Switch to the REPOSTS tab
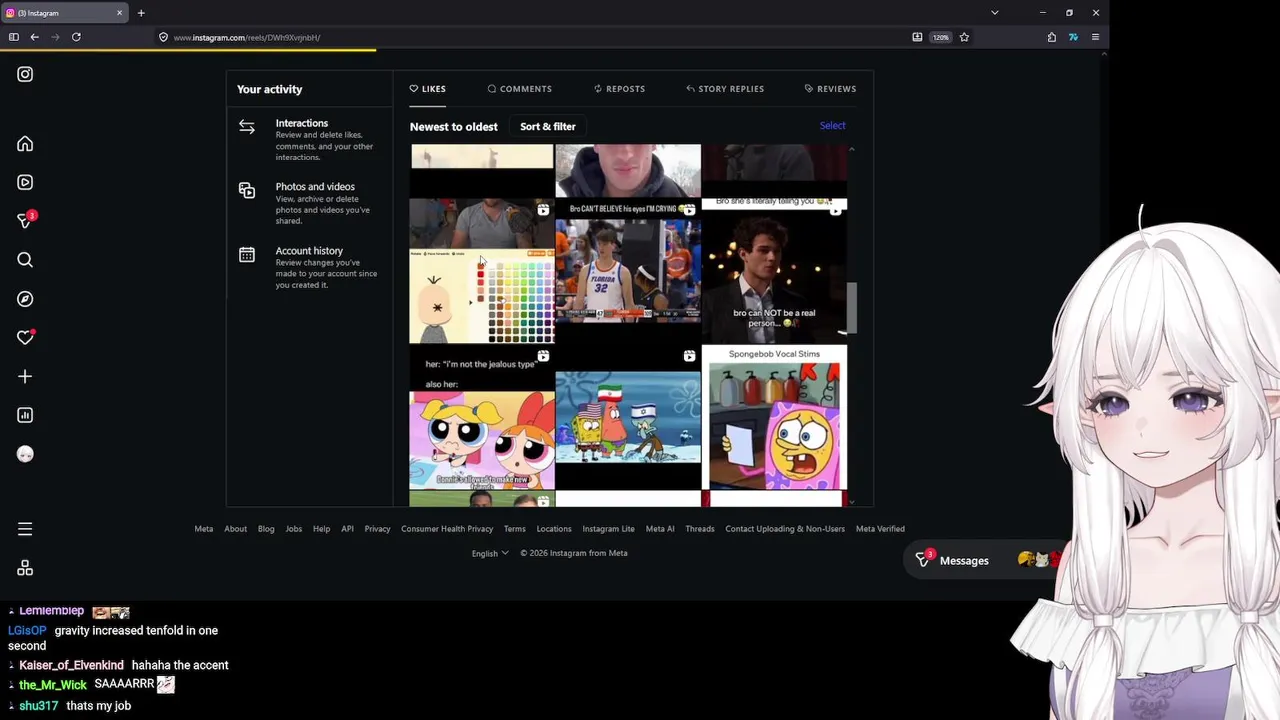The image size is (1280, 720). [619, 89]
